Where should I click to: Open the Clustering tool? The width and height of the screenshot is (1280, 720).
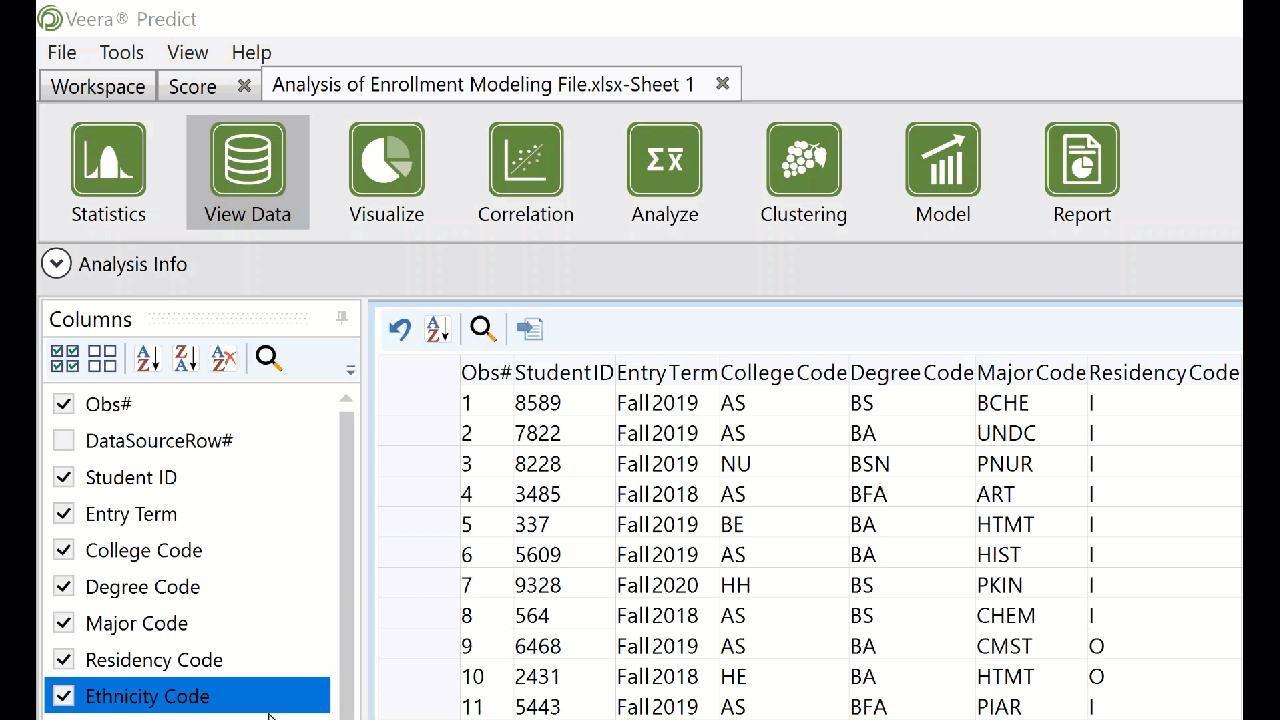[x=803, y=172]
